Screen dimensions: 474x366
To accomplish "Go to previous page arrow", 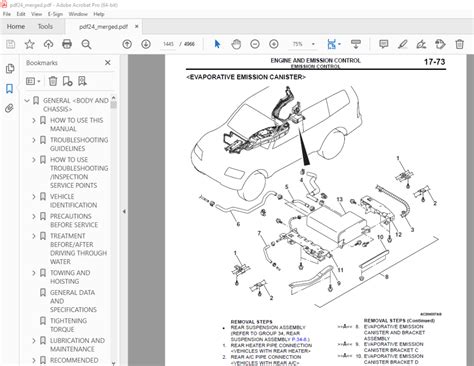I will click(127, 44).
